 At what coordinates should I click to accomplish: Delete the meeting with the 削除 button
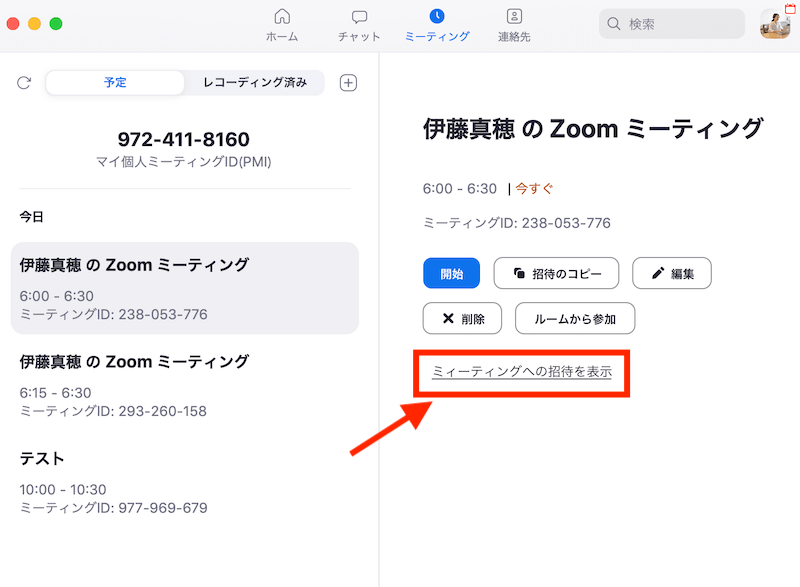click(462, 319)
